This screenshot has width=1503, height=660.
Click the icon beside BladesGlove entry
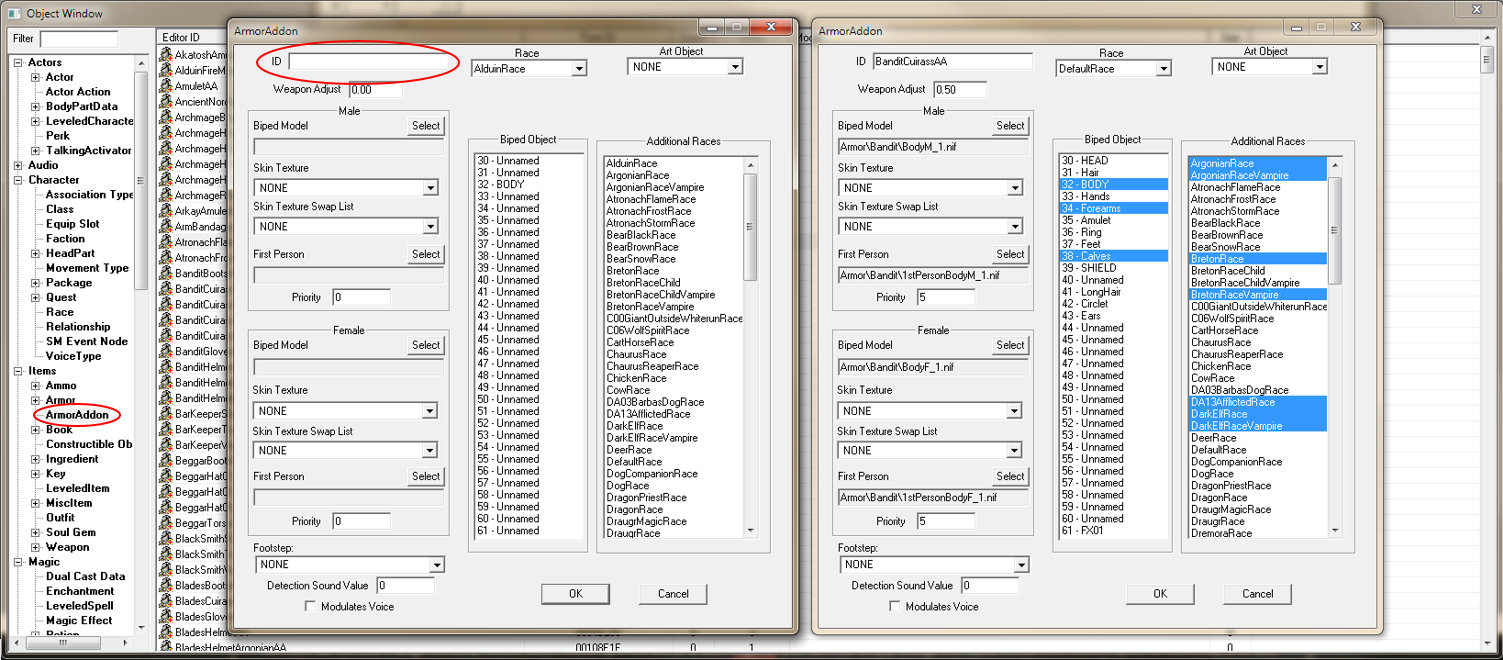[167, 616]
